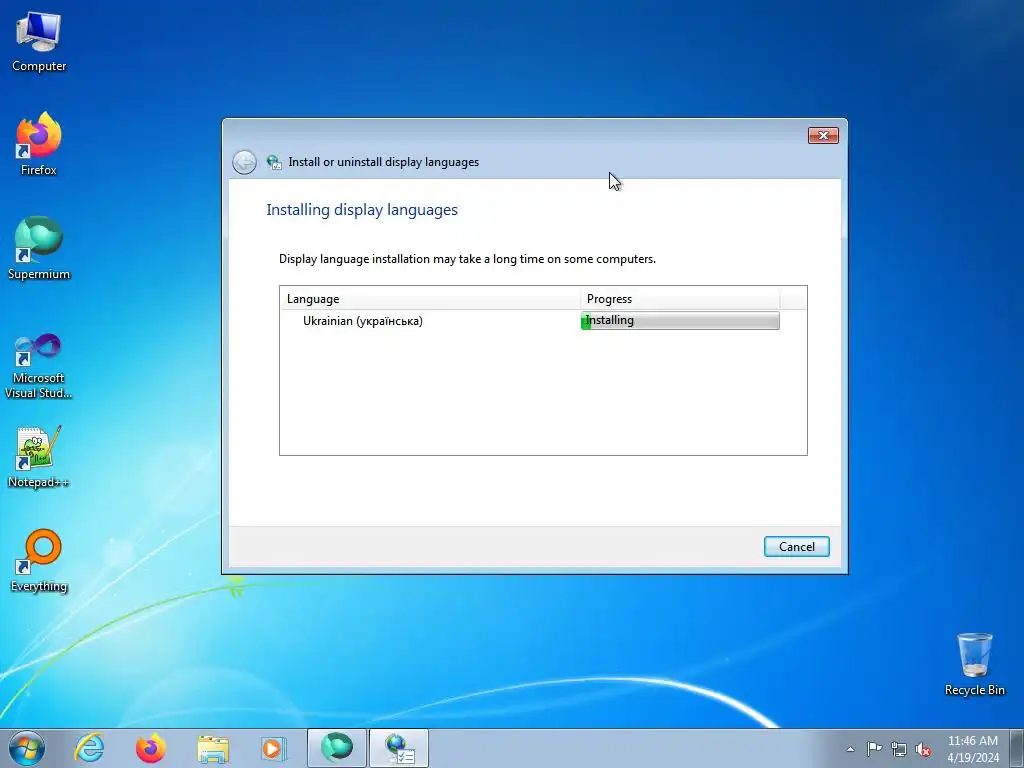Open the muted volume tray icon
1024x768 pixels.
point(923,749)
